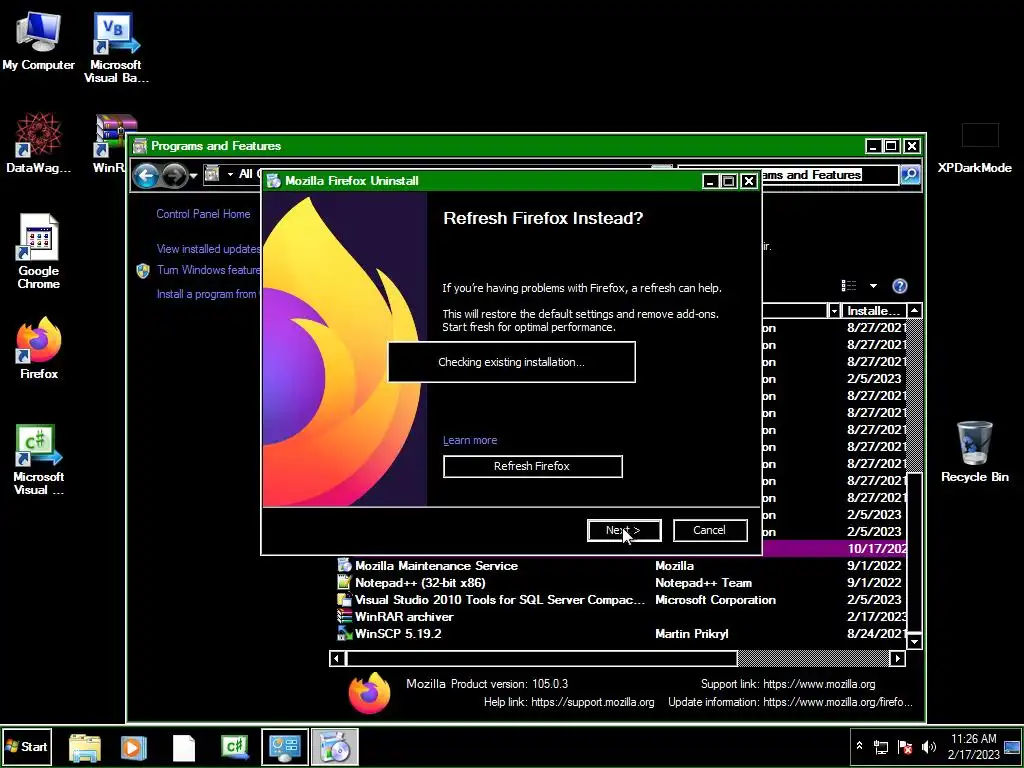Click Action Center flag tray icon
The height and width of the screenshot is (768, 1024).
tap(904, 747)
